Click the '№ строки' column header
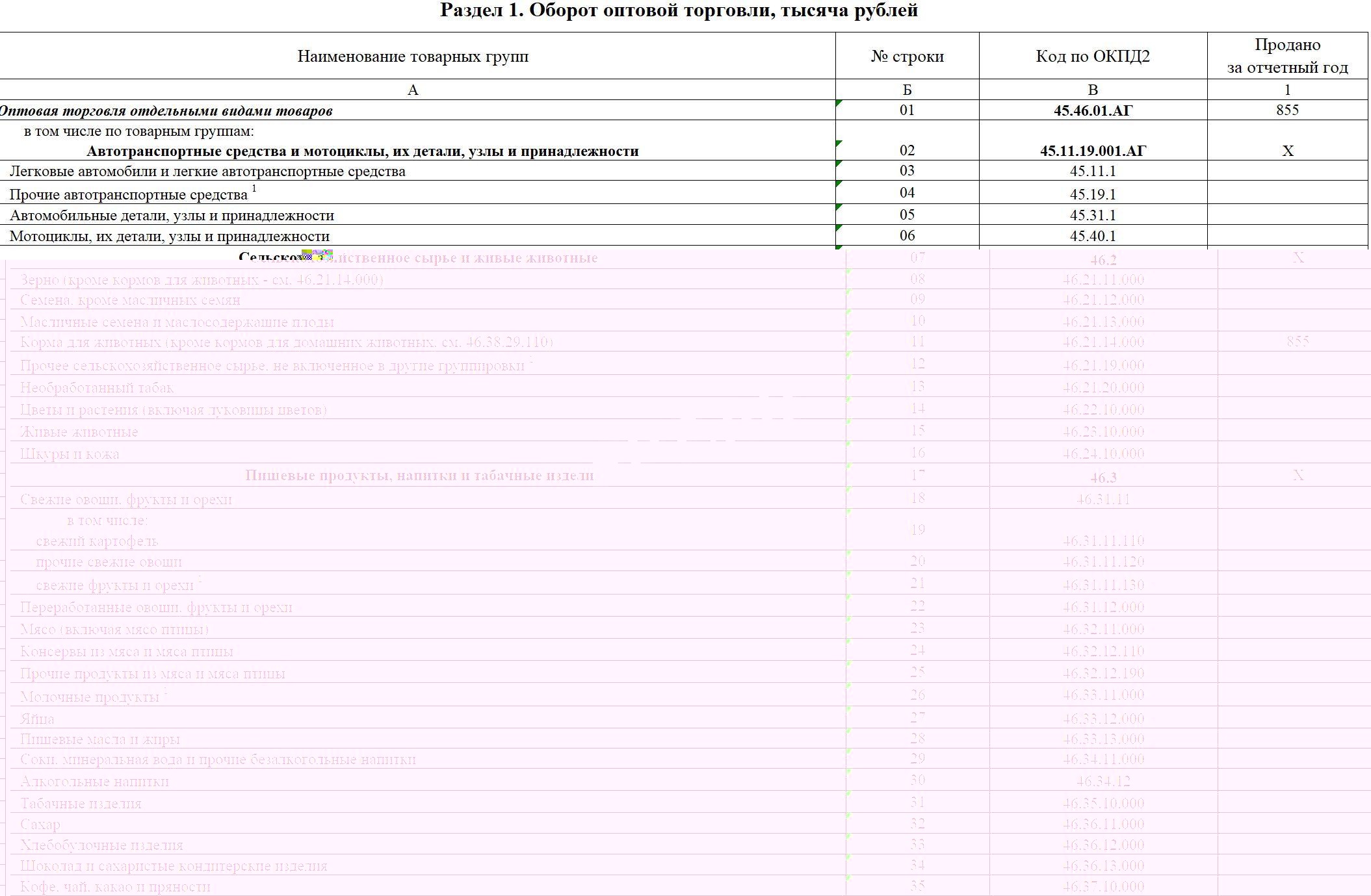The image size is (1371, 896). pyautogui.click(x=907, y=56)
